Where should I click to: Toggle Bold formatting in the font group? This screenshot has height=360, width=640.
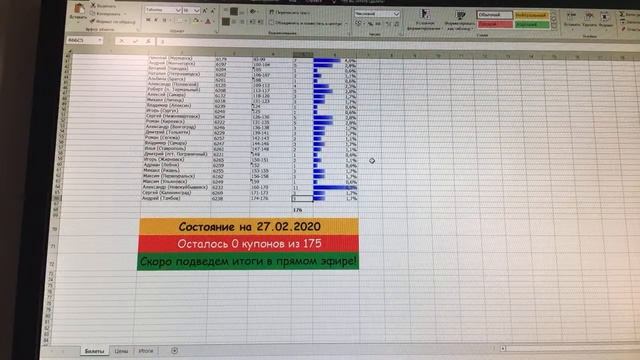pyautogui.click(x=148, y=20)
